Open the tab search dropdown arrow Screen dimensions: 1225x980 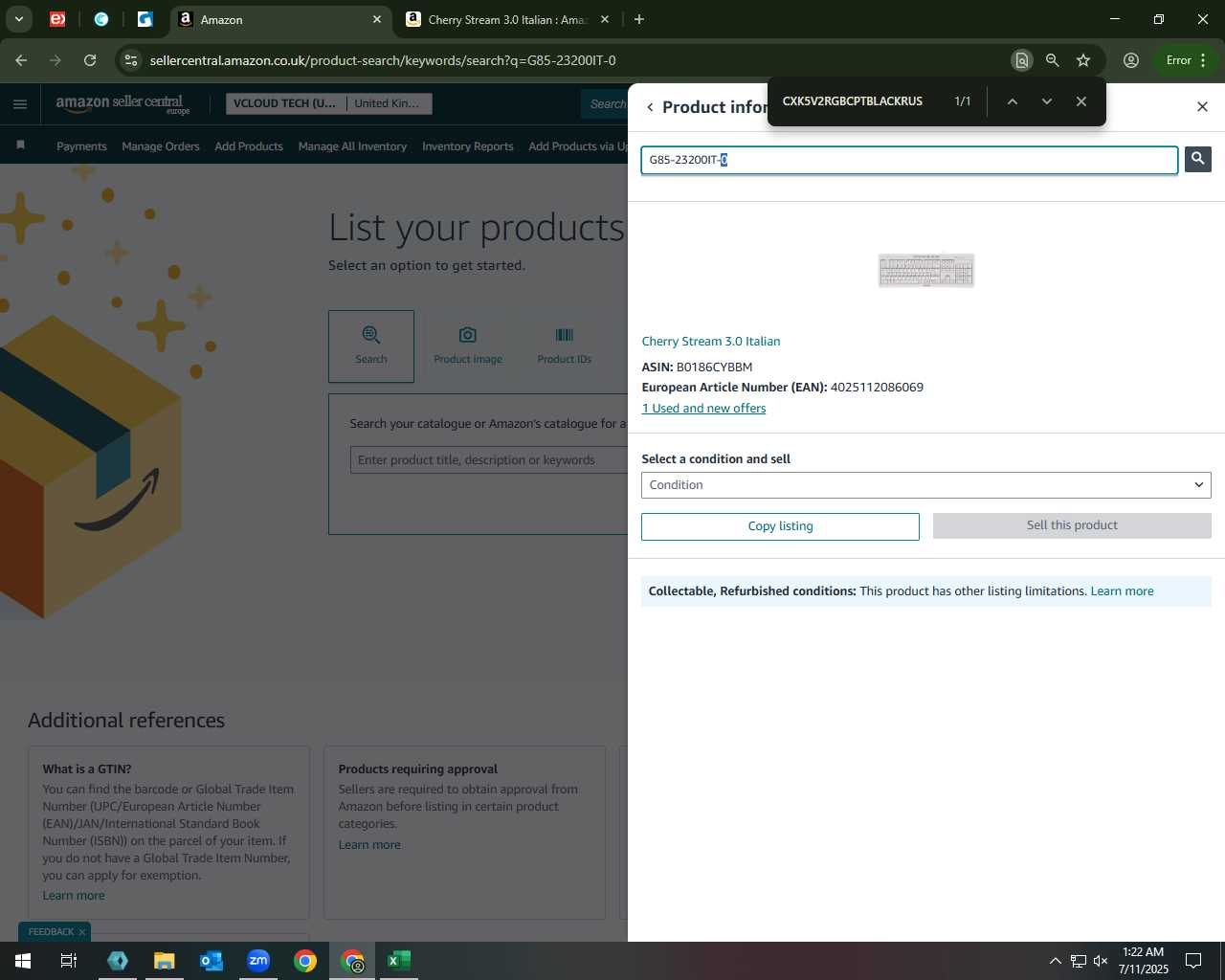click(x=18, y=19)
